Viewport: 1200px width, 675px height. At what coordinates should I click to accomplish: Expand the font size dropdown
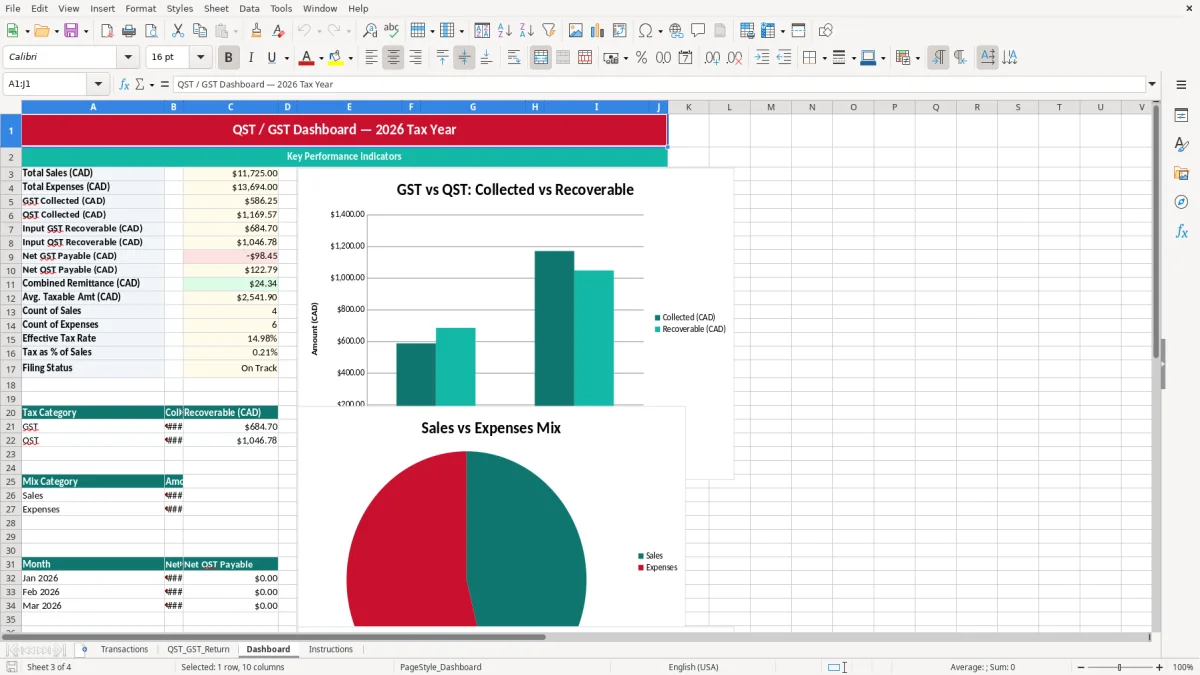pyautogui.click(x=201, y=58)
